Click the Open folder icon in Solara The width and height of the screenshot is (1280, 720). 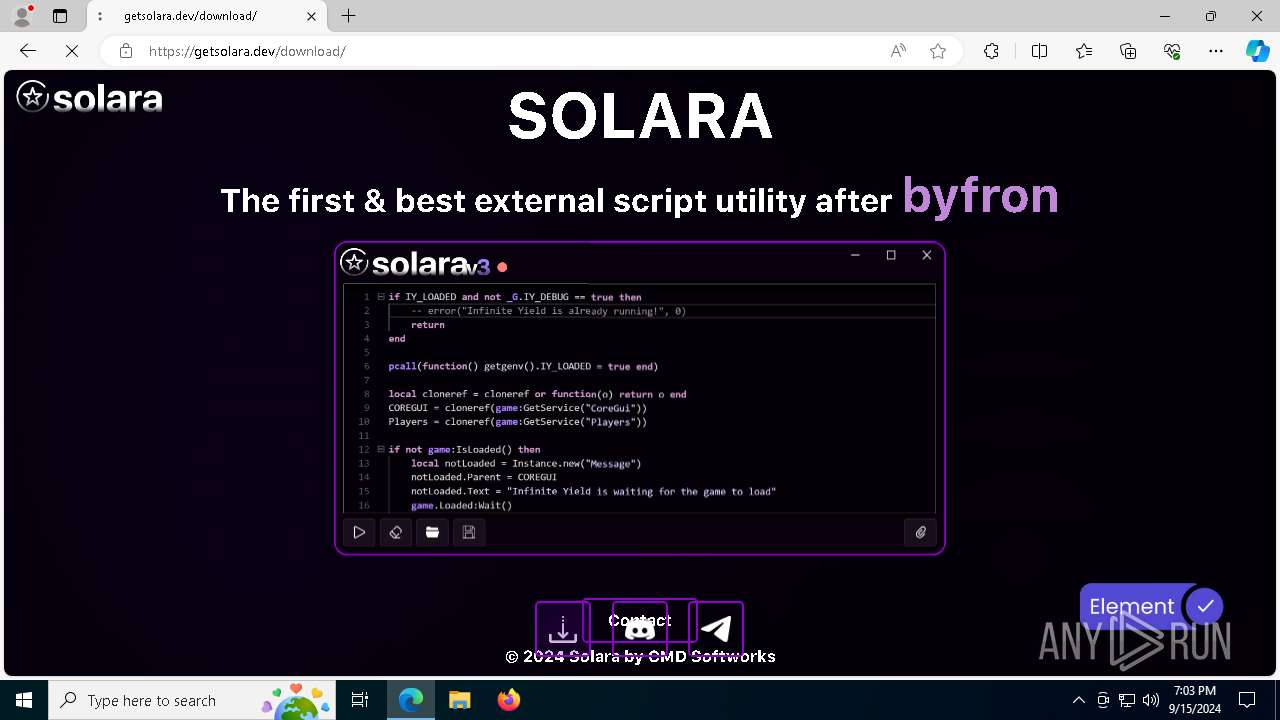[x=432, y=533]
